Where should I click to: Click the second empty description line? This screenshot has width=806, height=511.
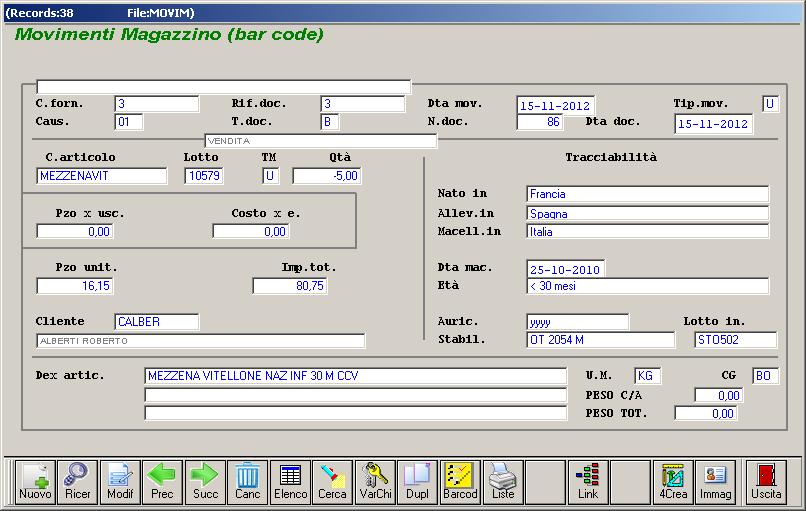tap(356, 395)
